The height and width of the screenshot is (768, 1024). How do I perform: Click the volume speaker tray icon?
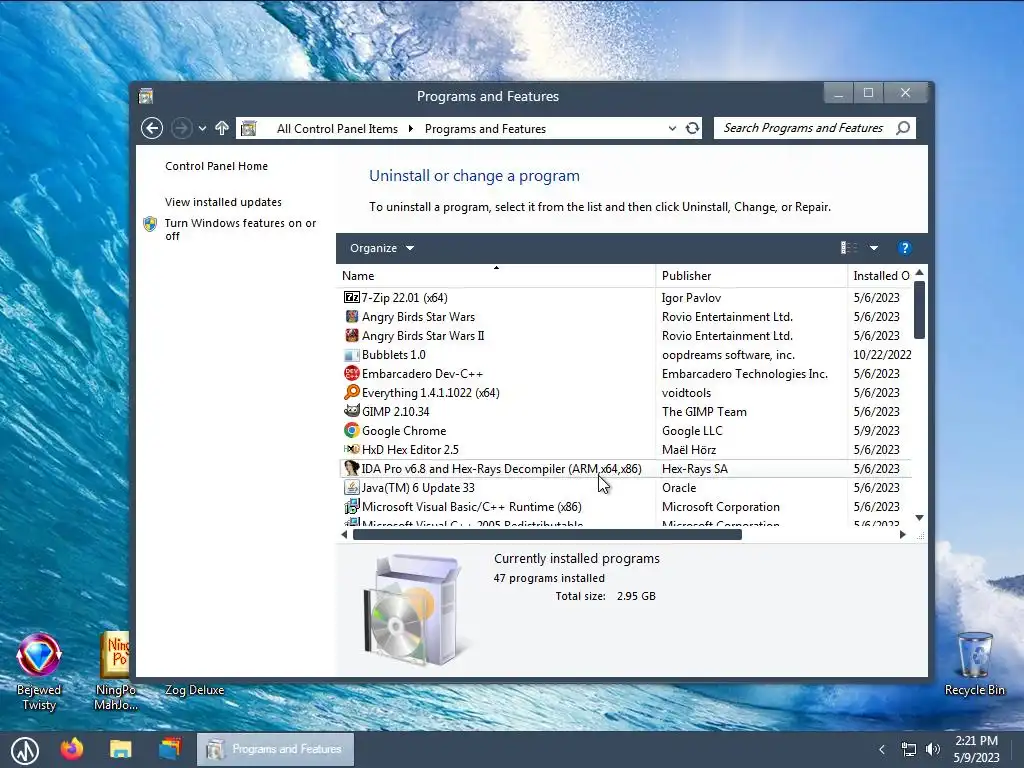pyautogui.click(x=933, y=749)
